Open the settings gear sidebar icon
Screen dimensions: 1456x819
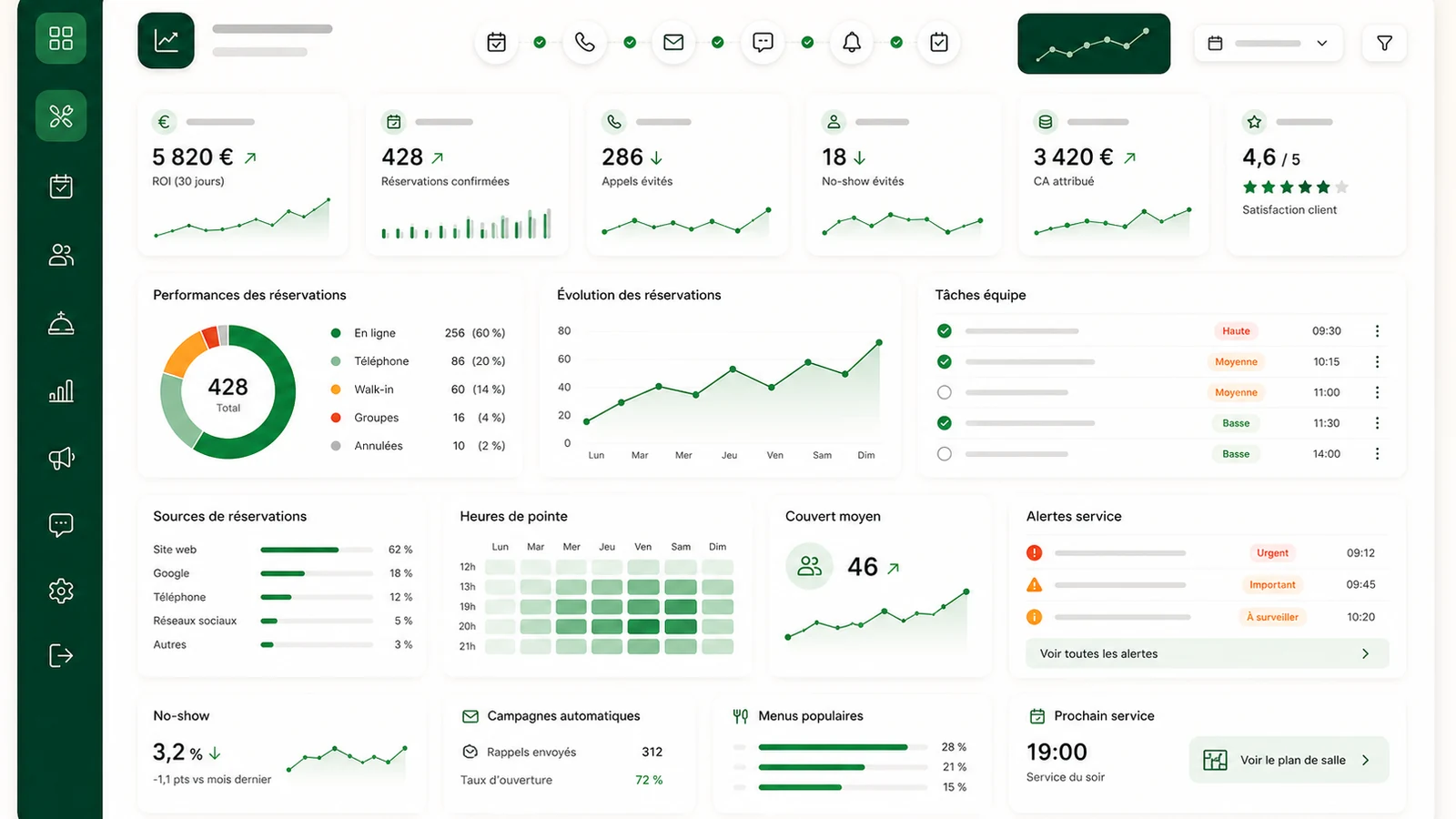[61, 591]
